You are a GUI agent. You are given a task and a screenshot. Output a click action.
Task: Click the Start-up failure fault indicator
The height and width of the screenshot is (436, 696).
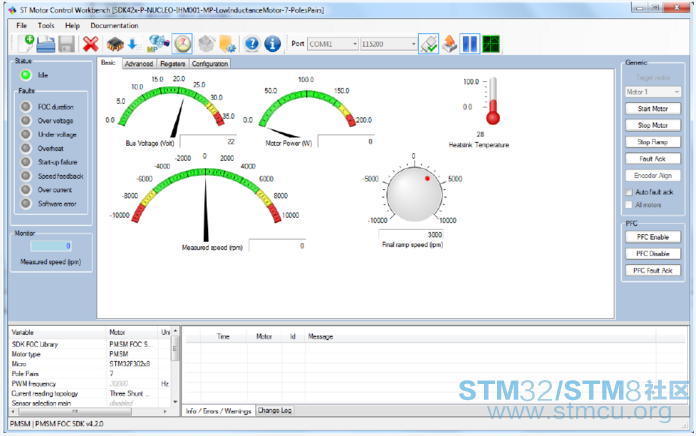(x=26, y=162)
